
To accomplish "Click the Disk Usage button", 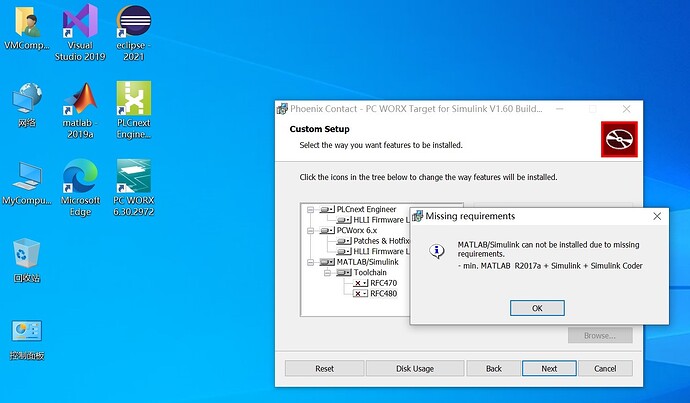I will coord(415,369).
